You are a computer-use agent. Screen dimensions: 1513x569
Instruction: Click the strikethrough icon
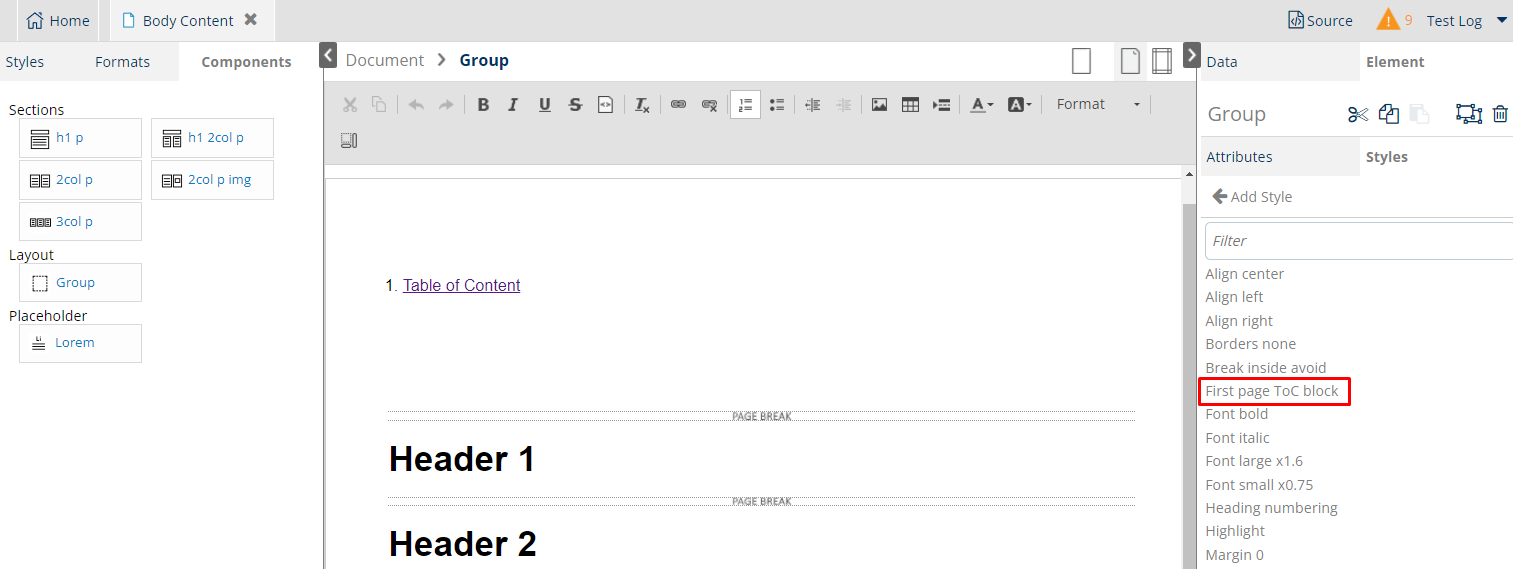pos(575,105)
